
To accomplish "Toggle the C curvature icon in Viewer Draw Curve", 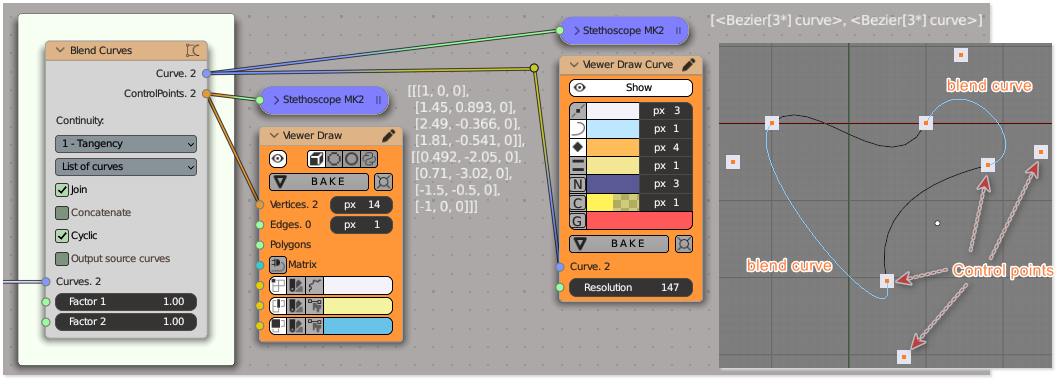I will [x=578, y=202].
